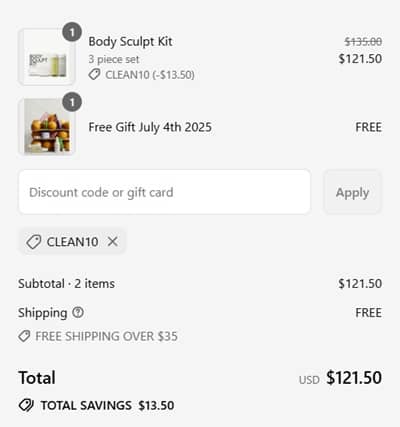400x427 pixels.
Task: Open the Free Gift July 4th thumbnail
Action: [47, 127]
